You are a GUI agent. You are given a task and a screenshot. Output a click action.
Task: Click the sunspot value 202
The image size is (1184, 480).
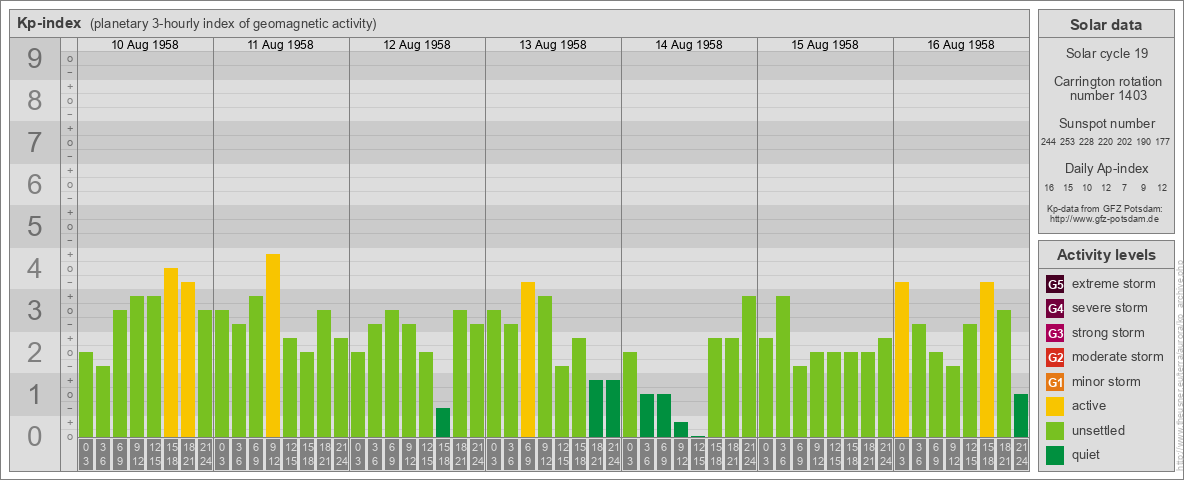pyautogui.click(x=1124, y=142)
